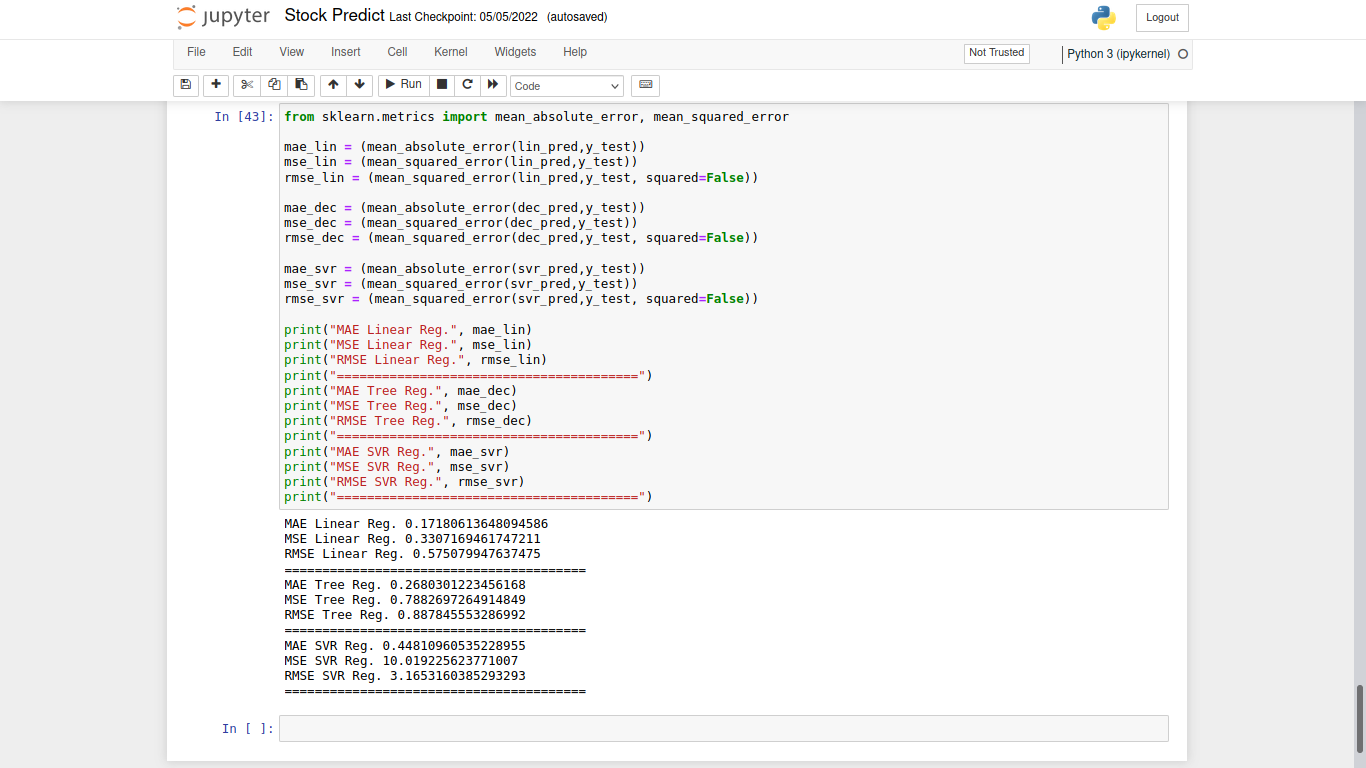
Task: Move selected cell up arrow
Action: click(x=334, y=85)
